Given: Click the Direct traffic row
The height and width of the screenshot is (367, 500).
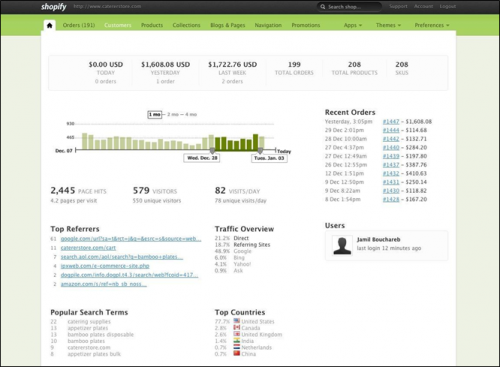Looking at the screenshot, I should pyautogui.click(x=232, y=238).
